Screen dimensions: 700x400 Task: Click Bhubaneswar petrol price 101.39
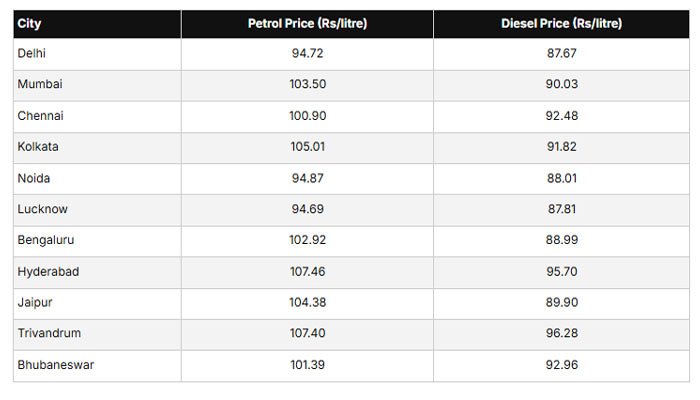pyautogui.click(x=307, y=365)
